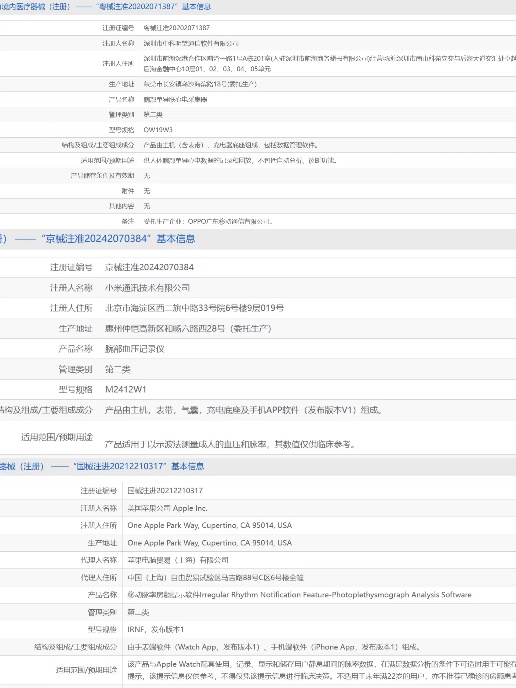The width and height of the screenshot is (516, 688).
Task: Select the Huizhou production address text
Action: [x=188, y=328]
